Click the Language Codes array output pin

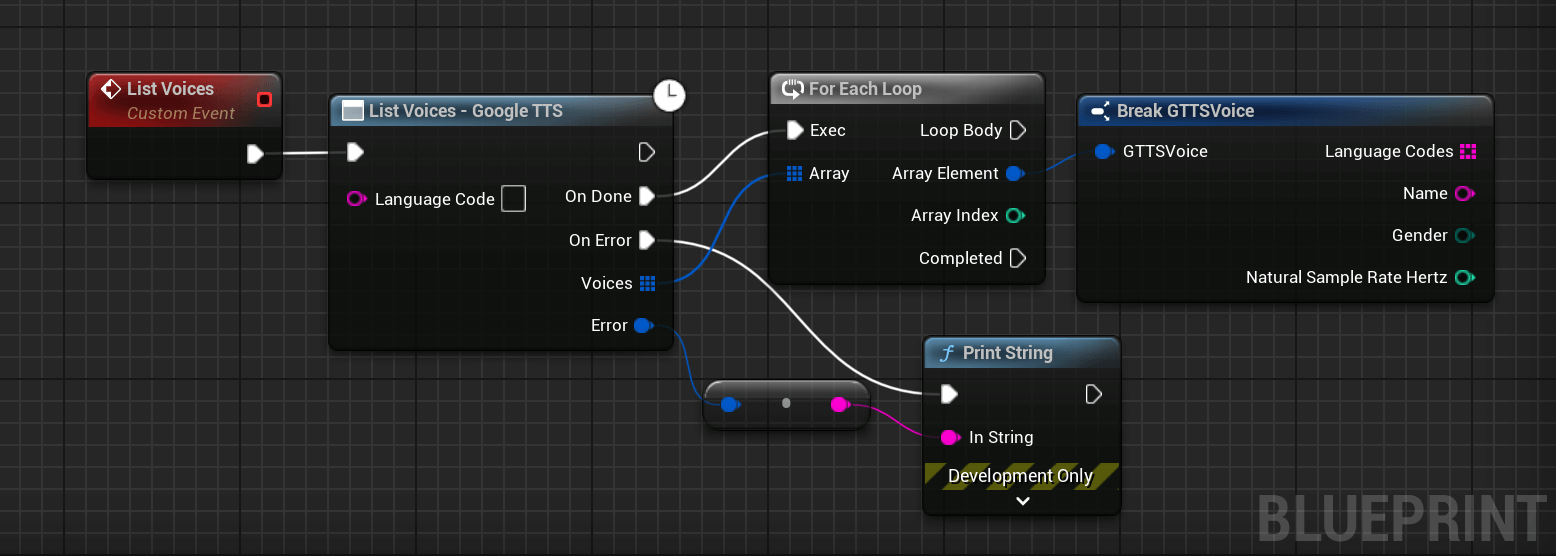[1468, 152]
